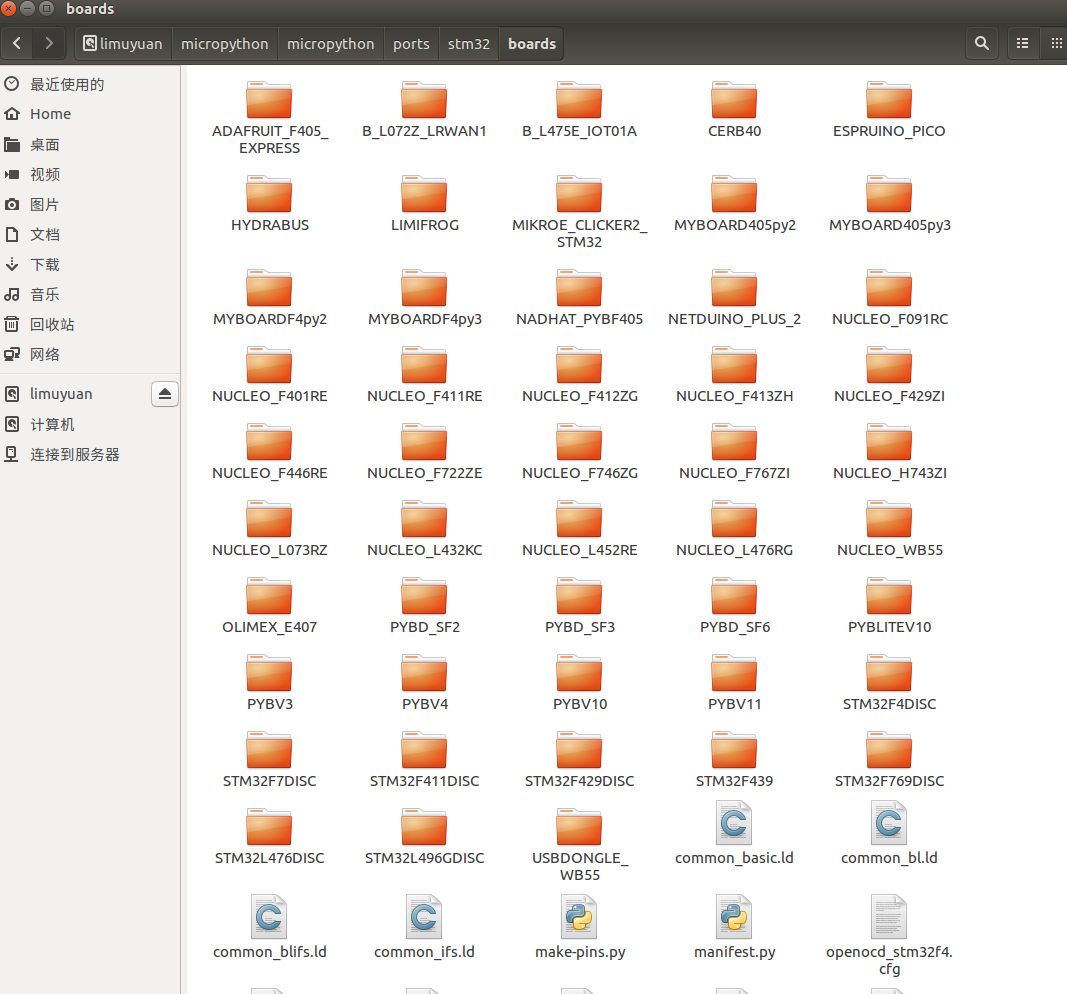Select the STM32F7DISC folder
The image size is (1067, 994).
(x=269, y=759)
